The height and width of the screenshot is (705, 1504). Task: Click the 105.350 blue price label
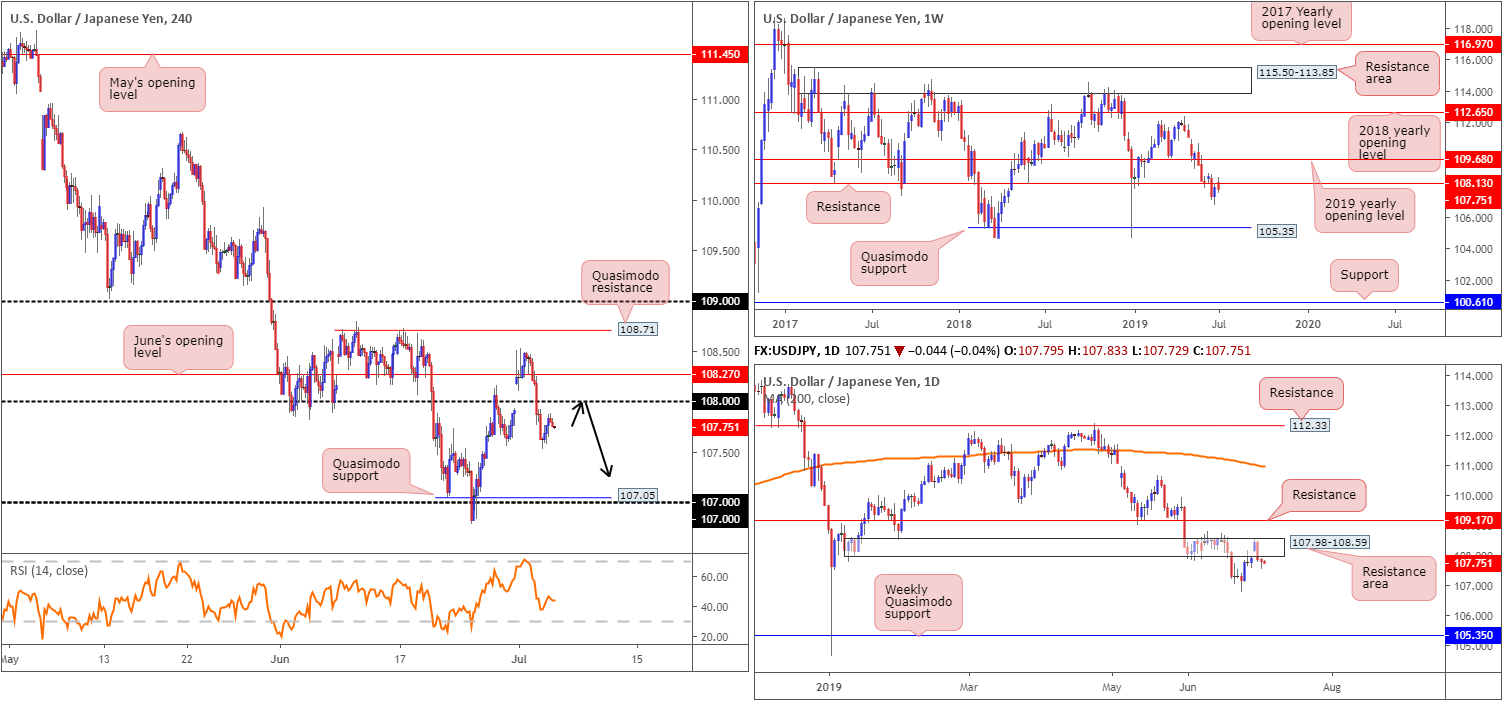pos(1473,634)
